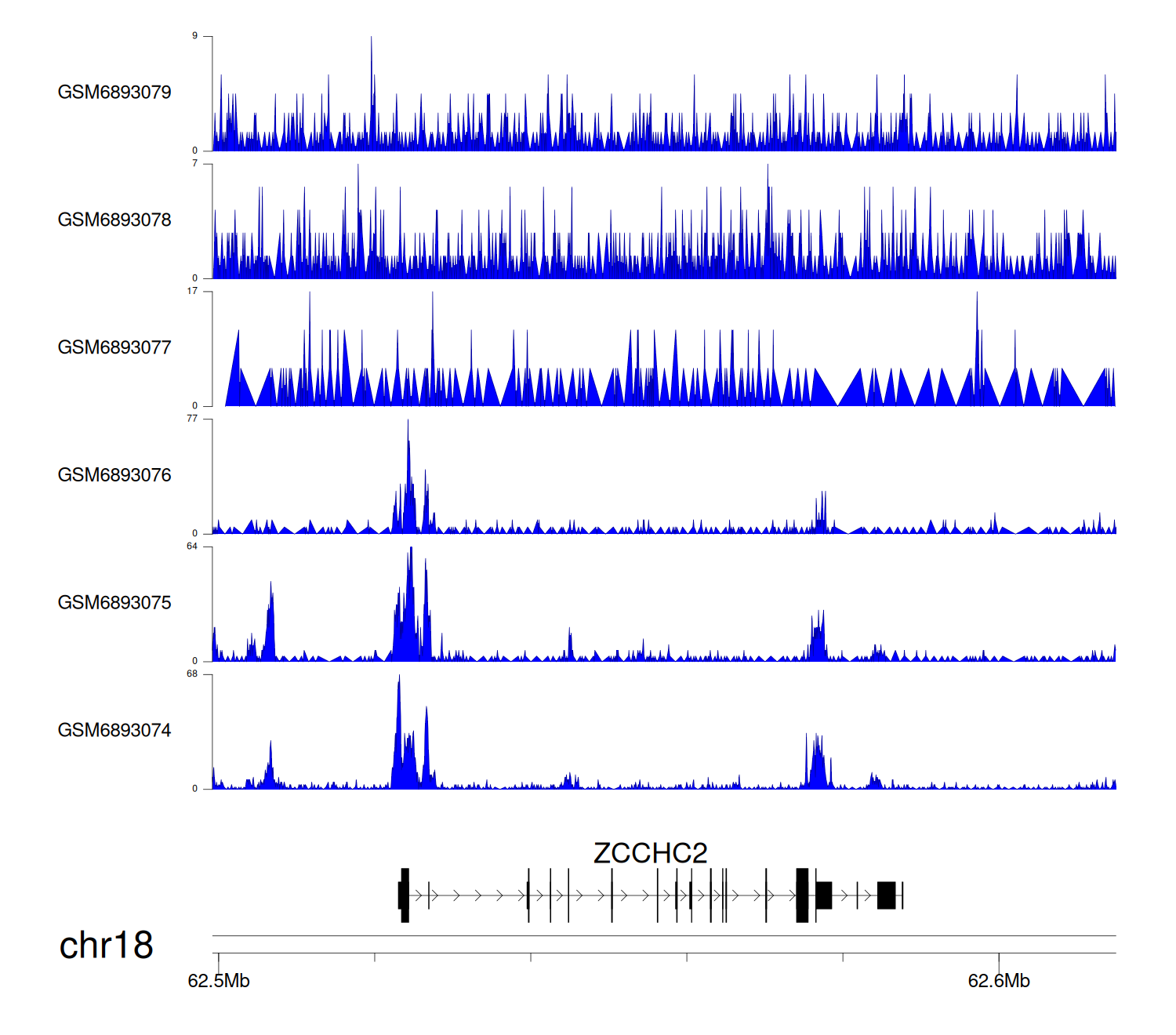Viewport: 1176px width, 1035px height.
Task: Click the last large exon block of ZCCHC2
Action: pos(886,895)
